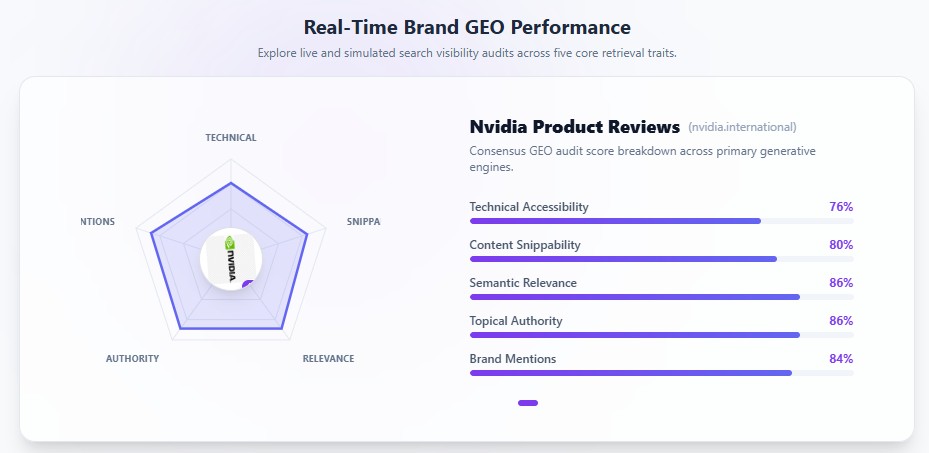Click the Nvidia logo in radar chart

coord(231,259)
